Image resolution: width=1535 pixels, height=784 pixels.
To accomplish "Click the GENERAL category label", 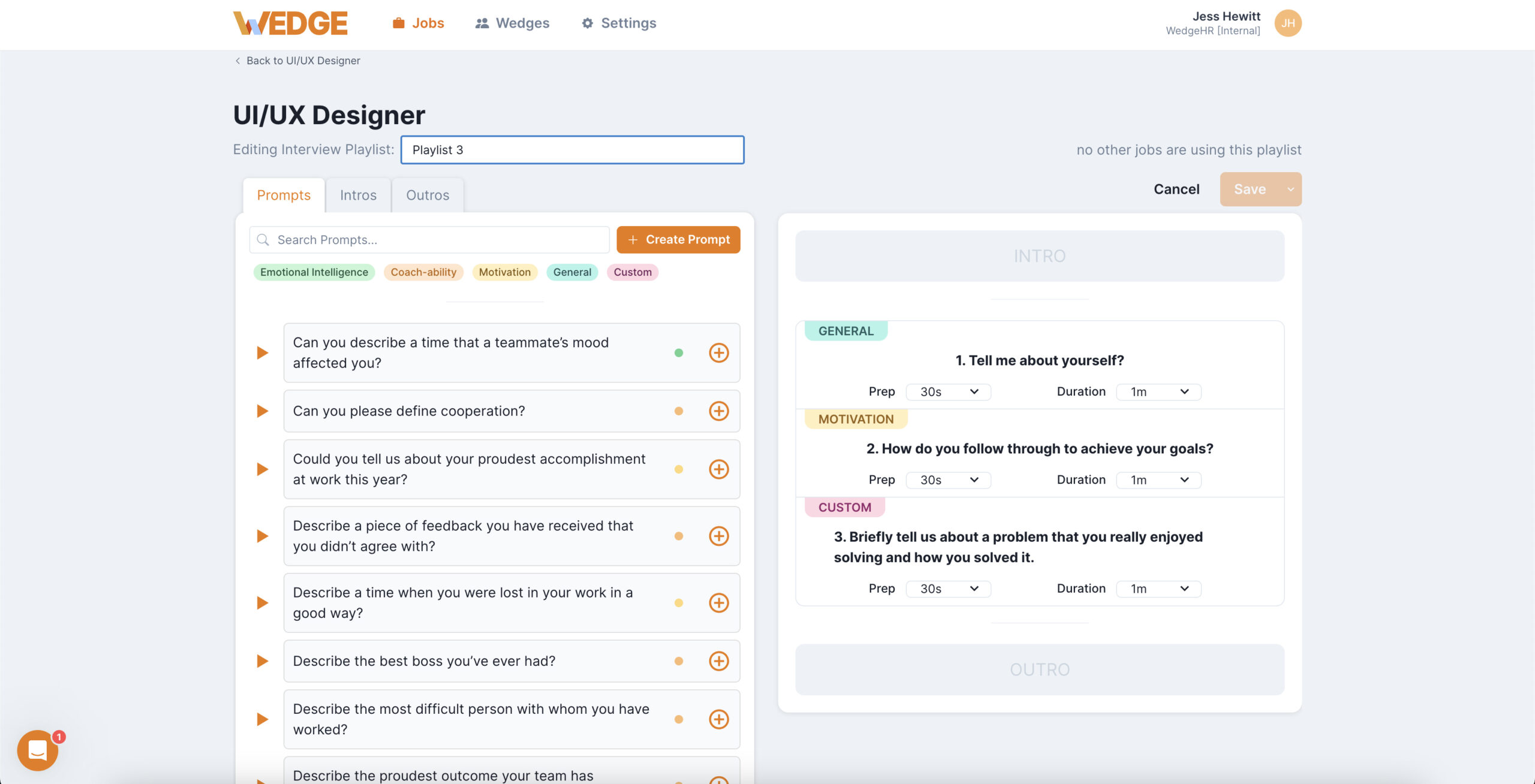I will (846, 331).
